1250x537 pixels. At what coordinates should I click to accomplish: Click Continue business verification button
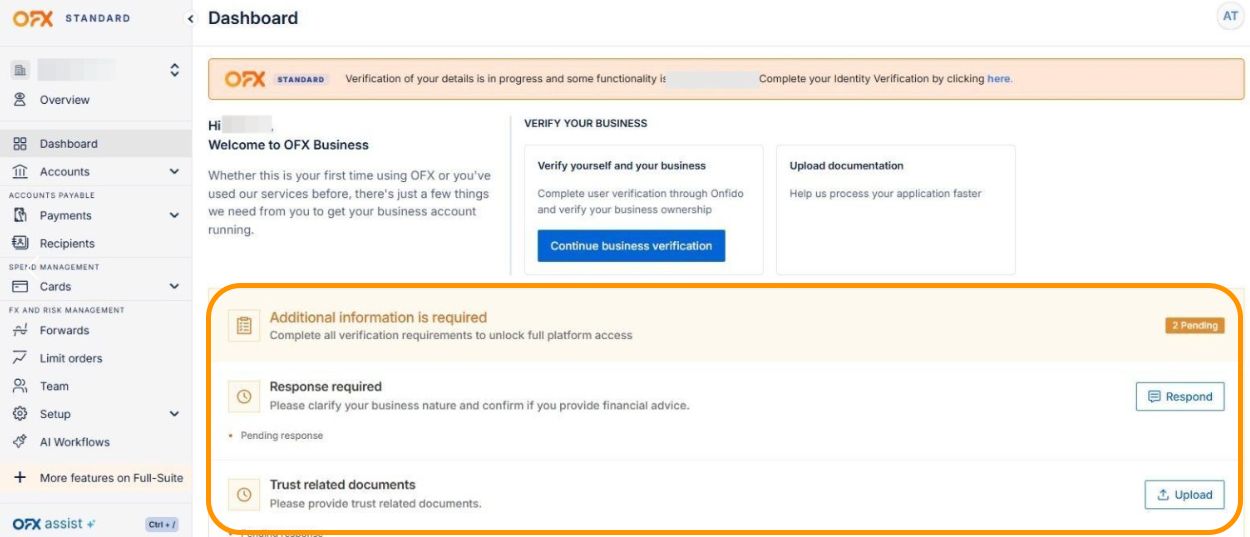tap(631, 246)
